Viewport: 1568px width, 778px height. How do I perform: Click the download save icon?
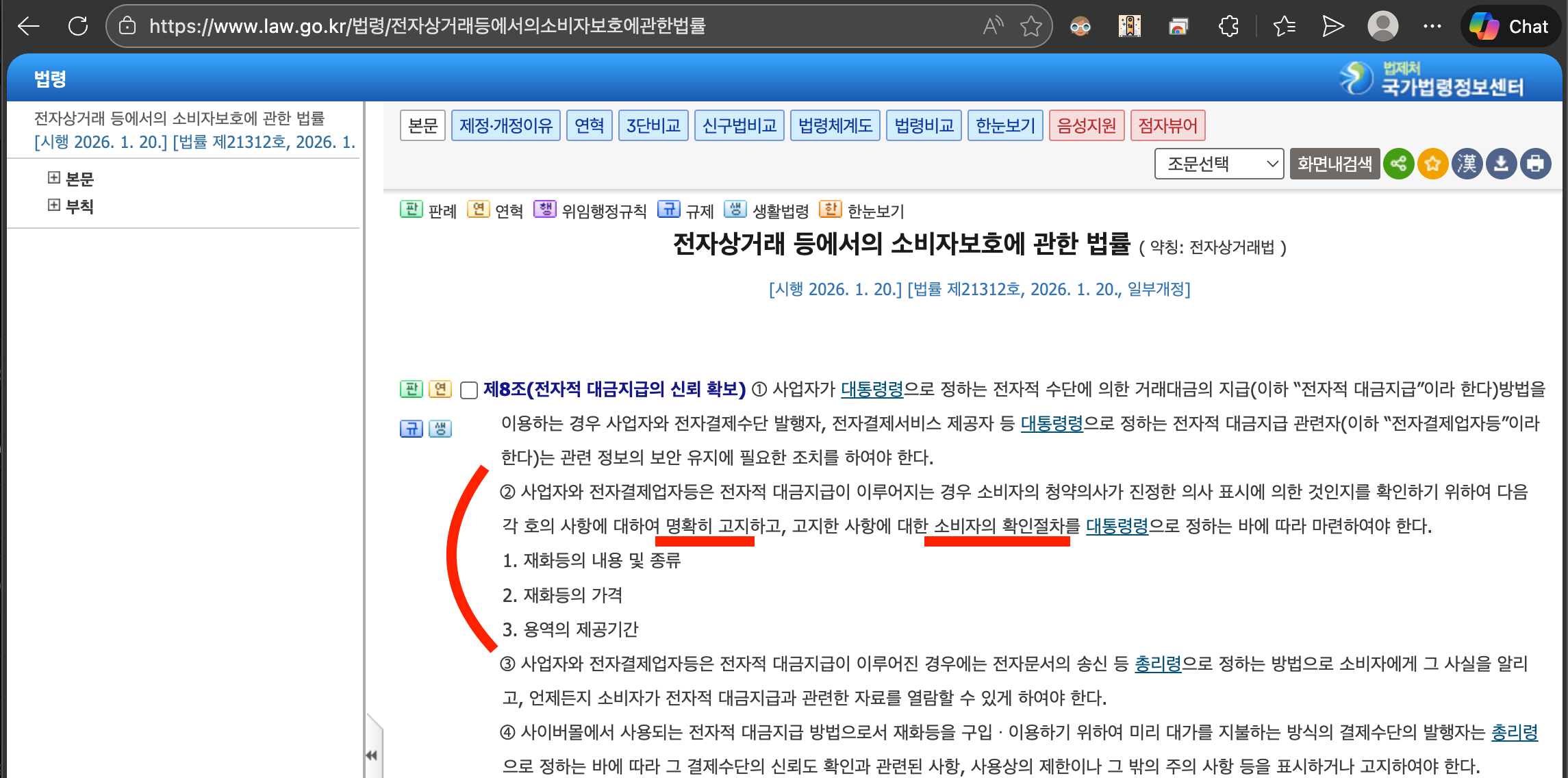1501,164
